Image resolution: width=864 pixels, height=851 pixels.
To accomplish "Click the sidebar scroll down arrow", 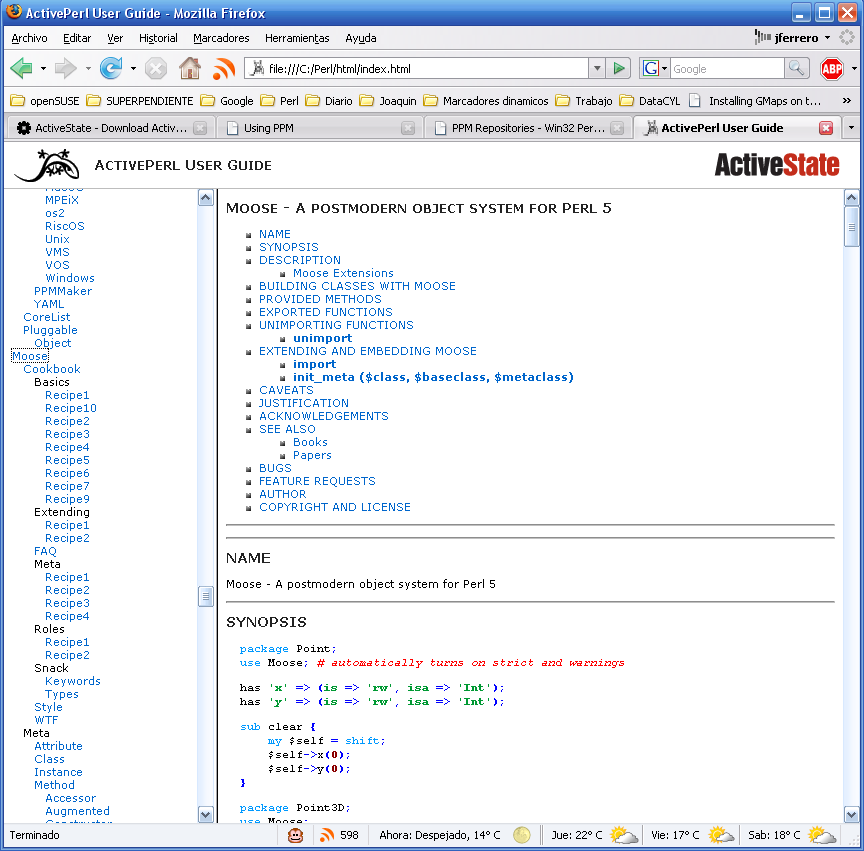I will pos(206,815).
